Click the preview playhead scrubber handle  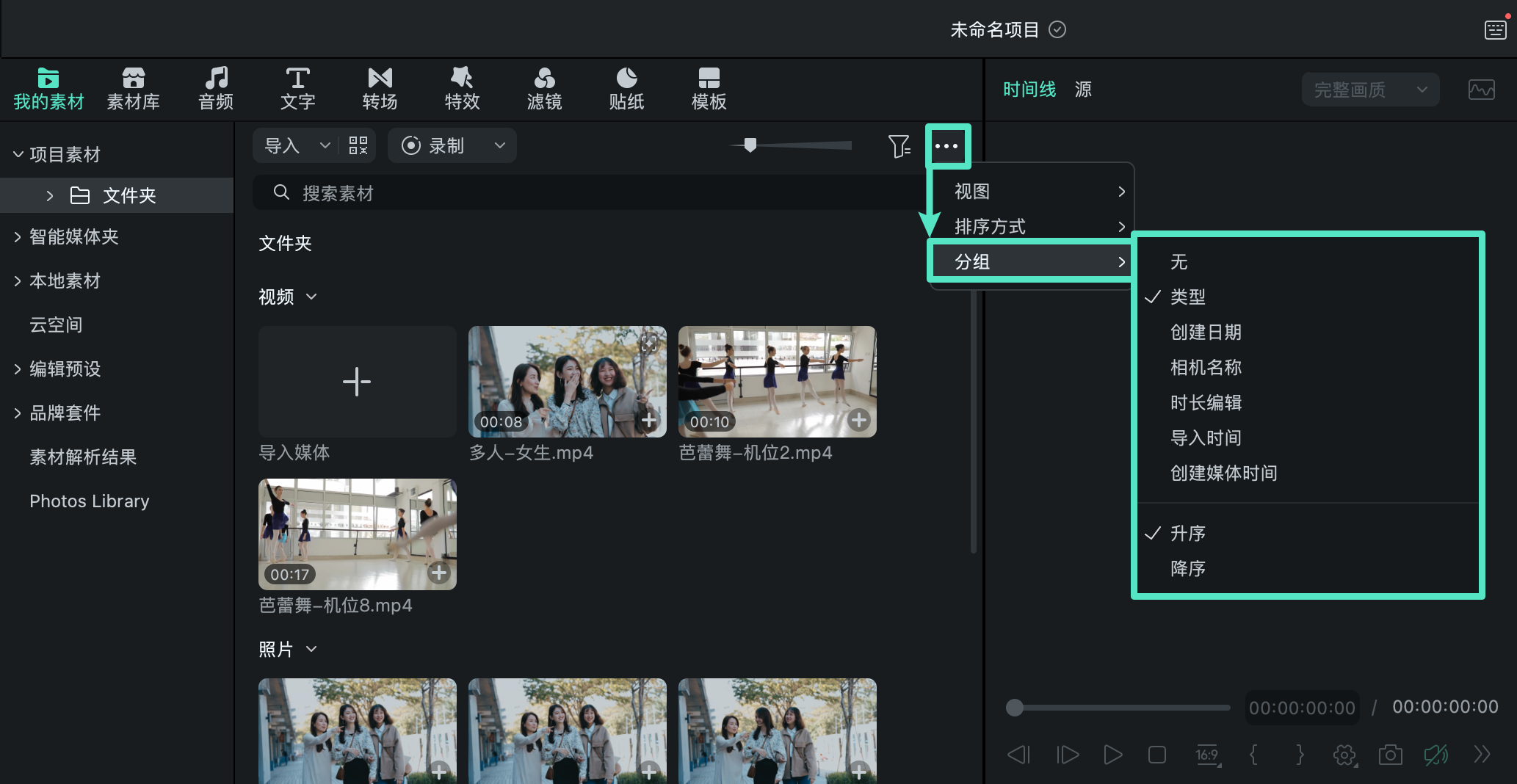tap(1015, 707)
